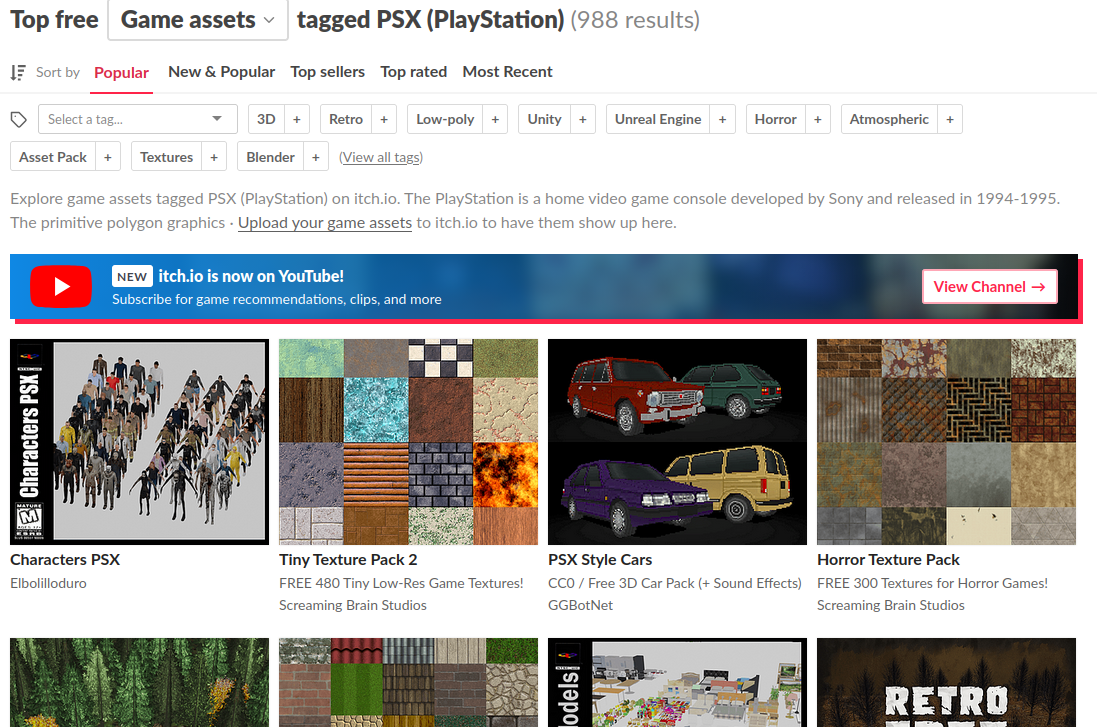Filter by the Low-poly tag
Image resolution: width=1097 pixels, height=727 pixels.
click(446, 119)
